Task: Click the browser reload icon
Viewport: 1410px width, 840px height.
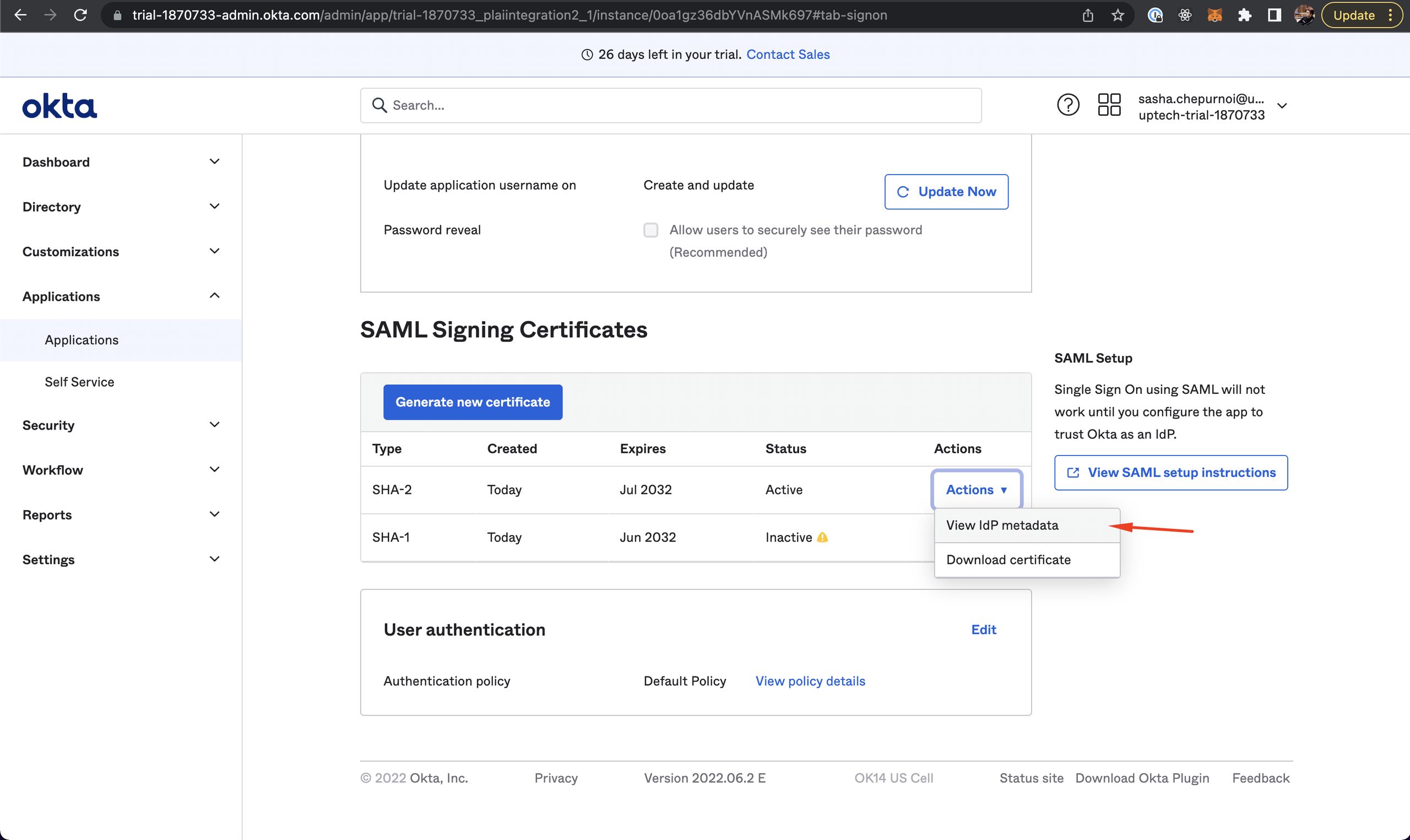Action: point(80,15)
